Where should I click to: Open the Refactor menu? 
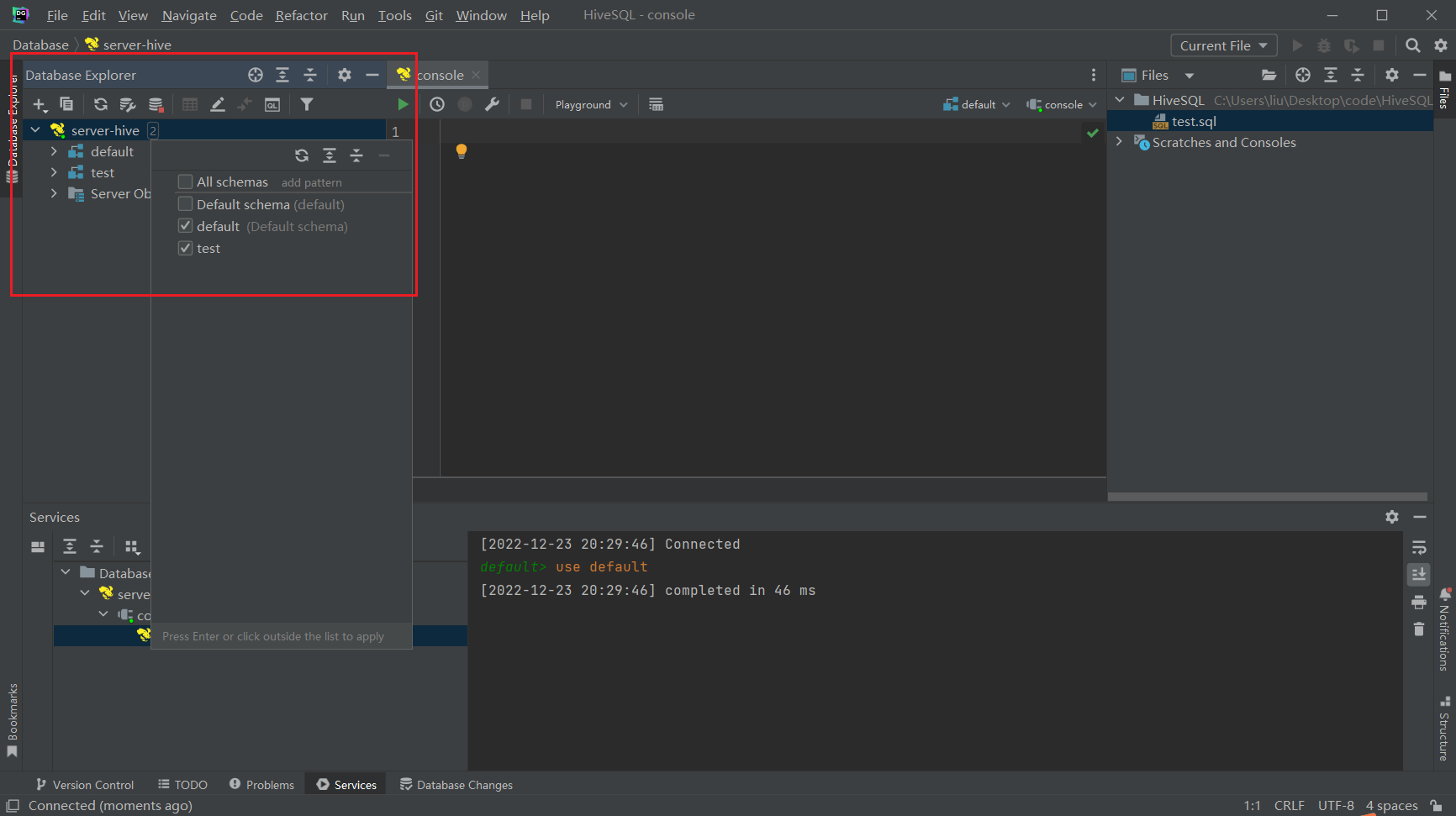pos(301,15)
